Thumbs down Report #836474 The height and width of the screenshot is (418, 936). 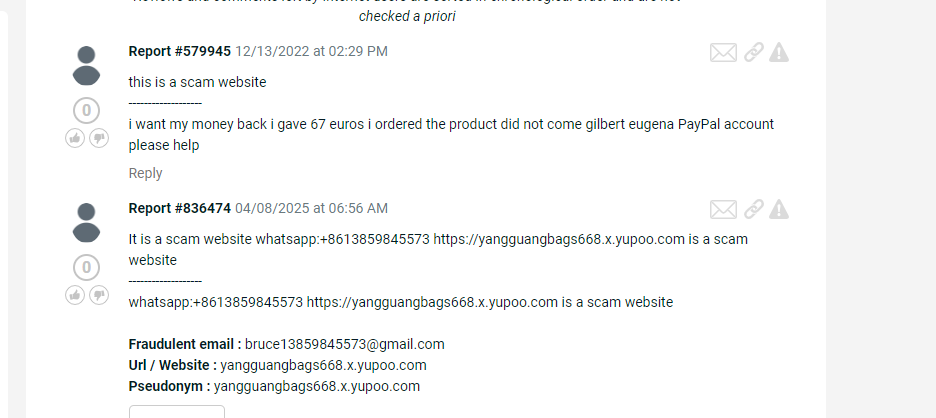point(99,295)
